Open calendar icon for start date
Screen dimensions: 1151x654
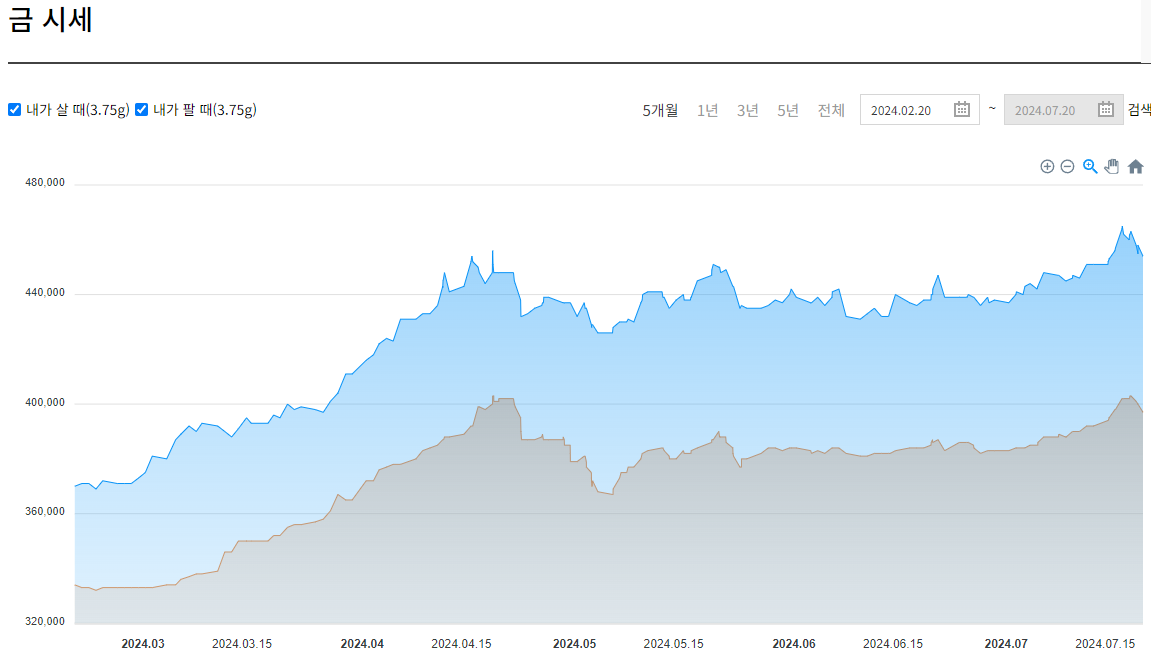click(962, 109)
